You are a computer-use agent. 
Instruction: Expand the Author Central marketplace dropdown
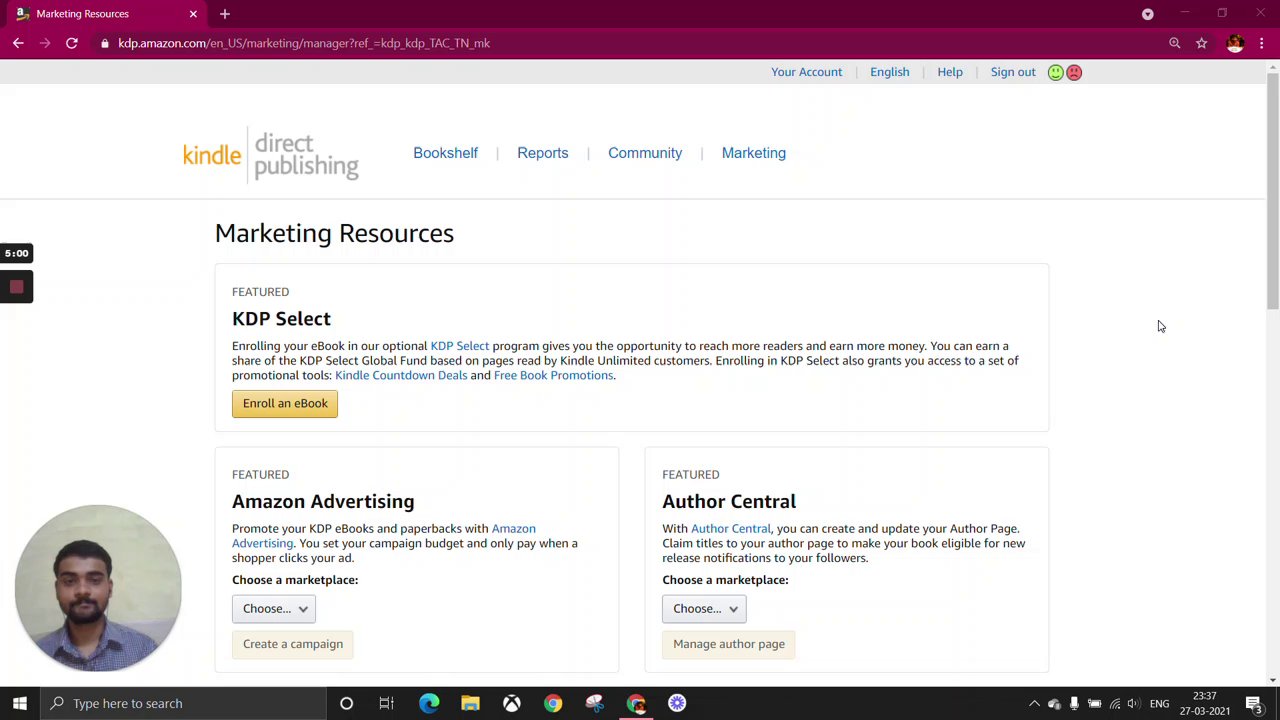[704, 608]
